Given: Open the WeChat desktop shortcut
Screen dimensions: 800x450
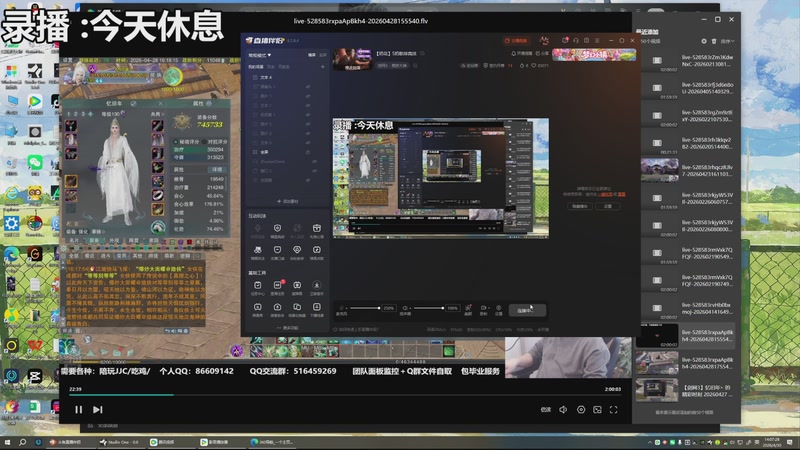Looking at the screenshot, I should [x=35, y=164].
